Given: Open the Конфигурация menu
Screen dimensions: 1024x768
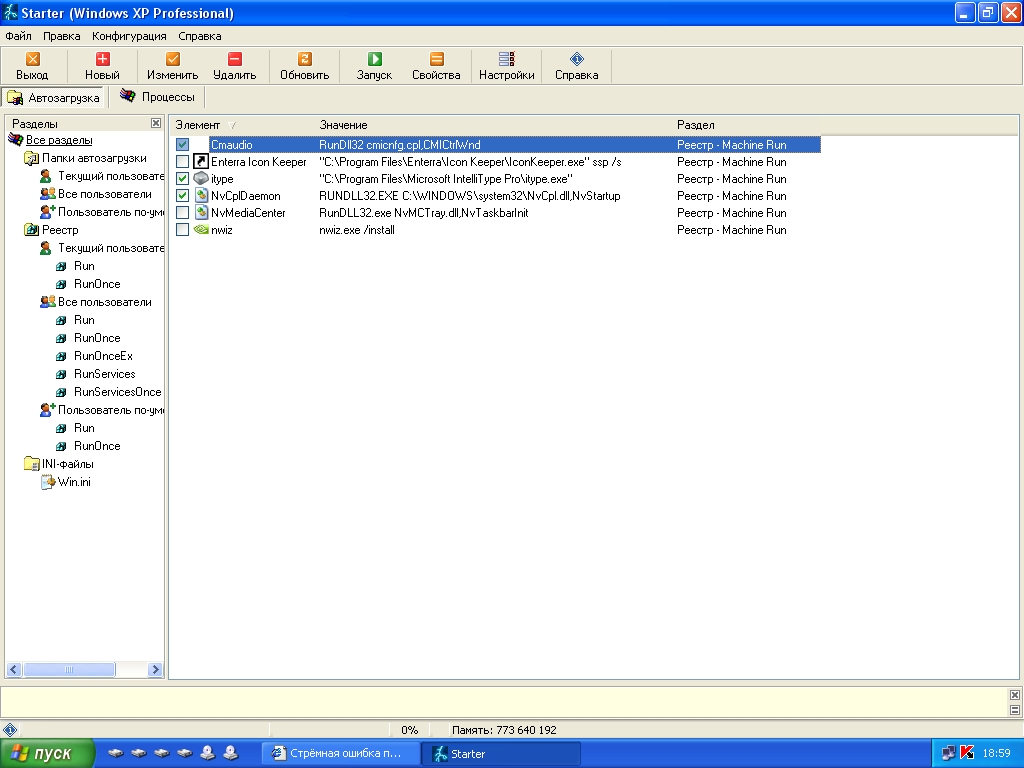Looking at the screenshot, I should point(129,36).
